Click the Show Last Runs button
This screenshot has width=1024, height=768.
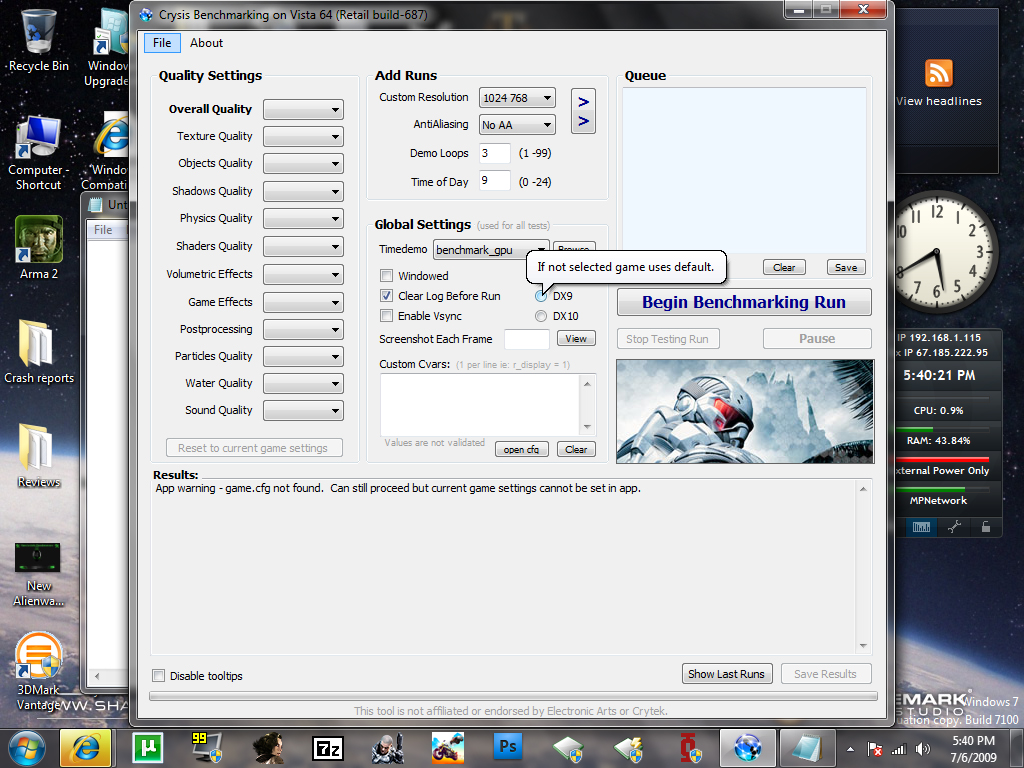tap(726, 674)
